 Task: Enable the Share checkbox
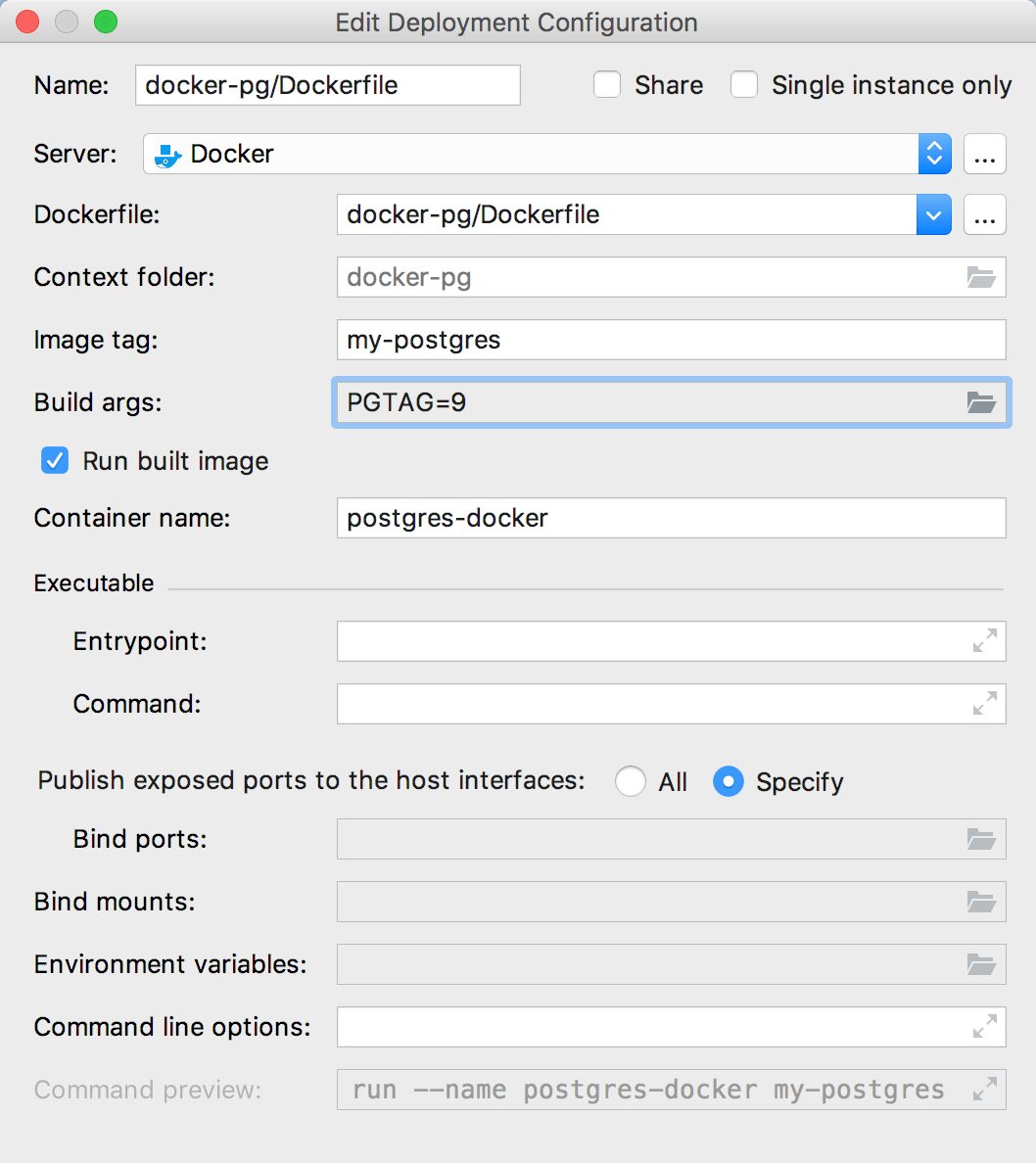[607, 84]
